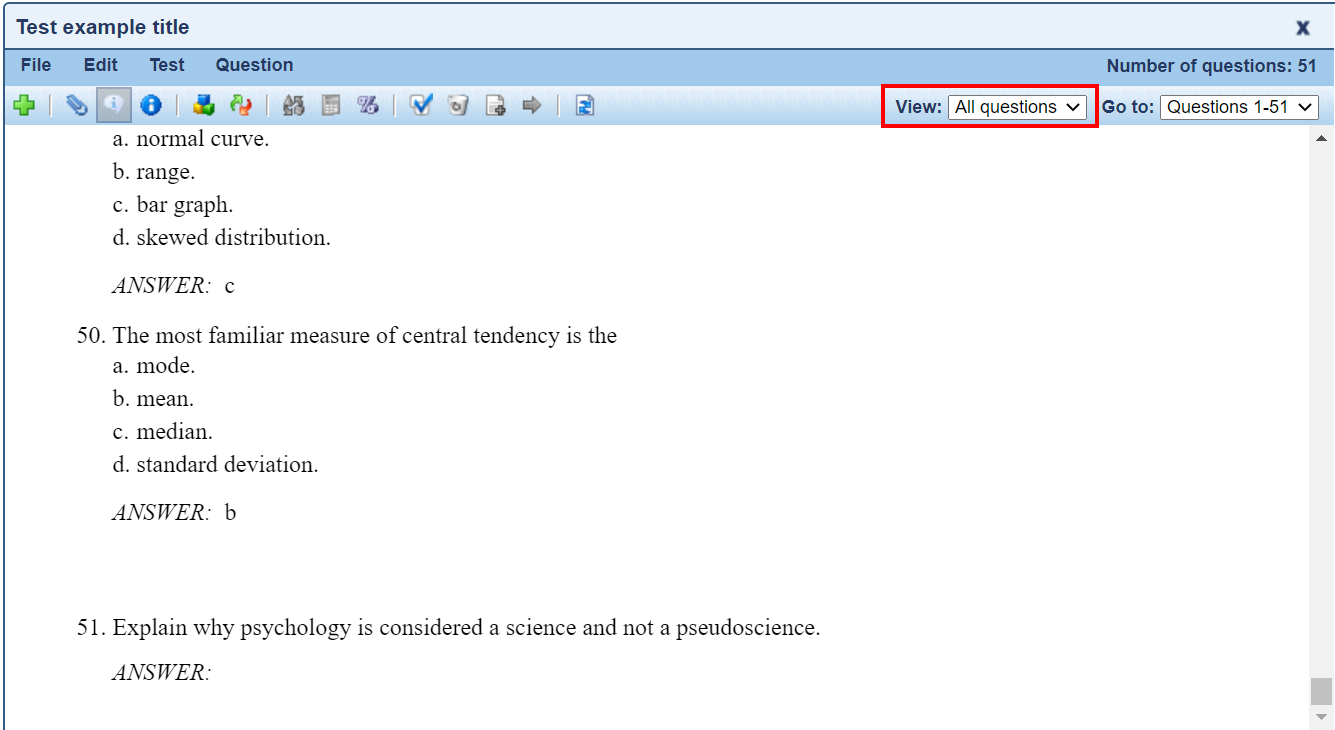Click the percent sign icon
The width and height of the screenshot is (1335, 730).
tap(368, 105)
